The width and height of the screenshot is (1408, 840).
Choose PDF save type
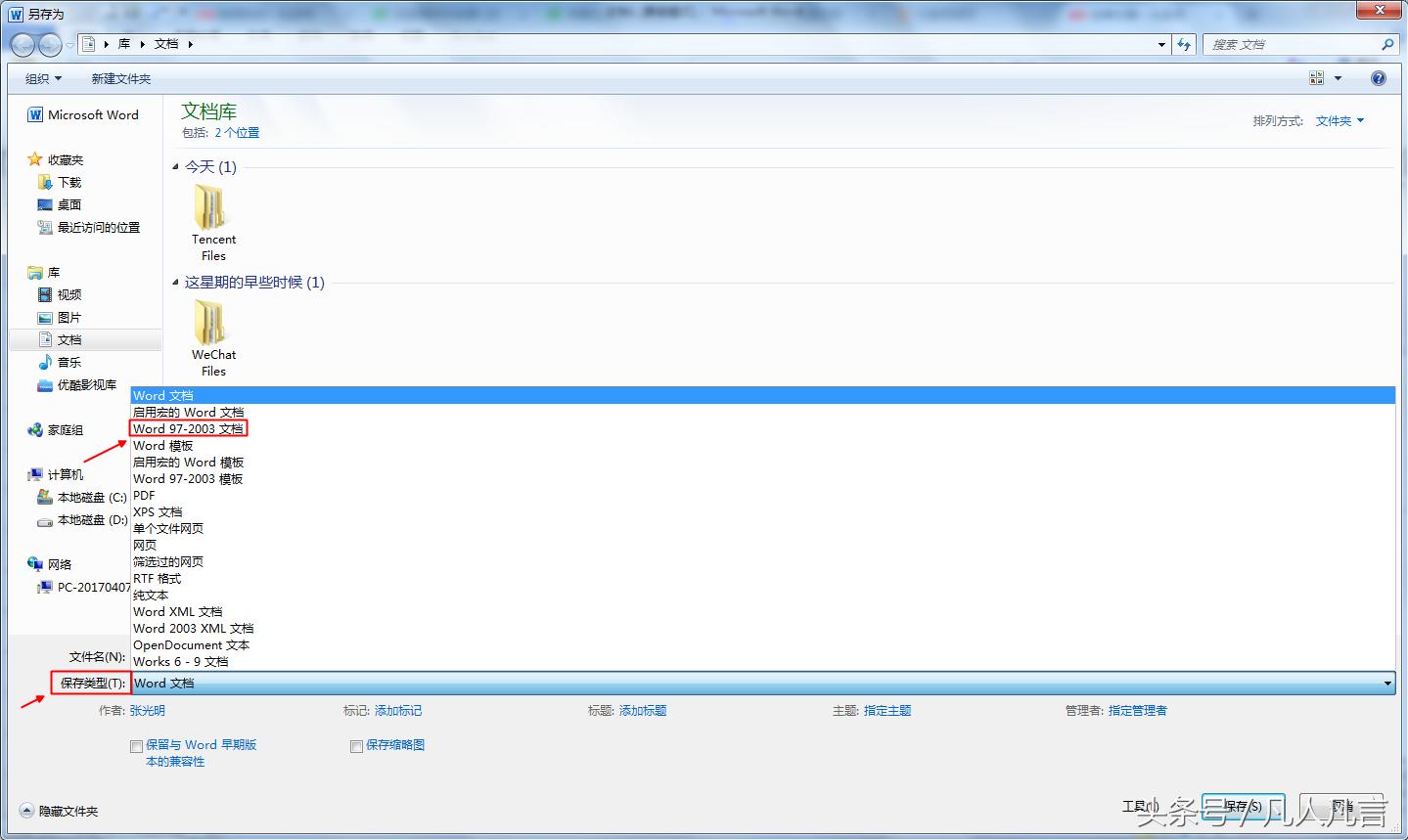(x=763, y=495)
